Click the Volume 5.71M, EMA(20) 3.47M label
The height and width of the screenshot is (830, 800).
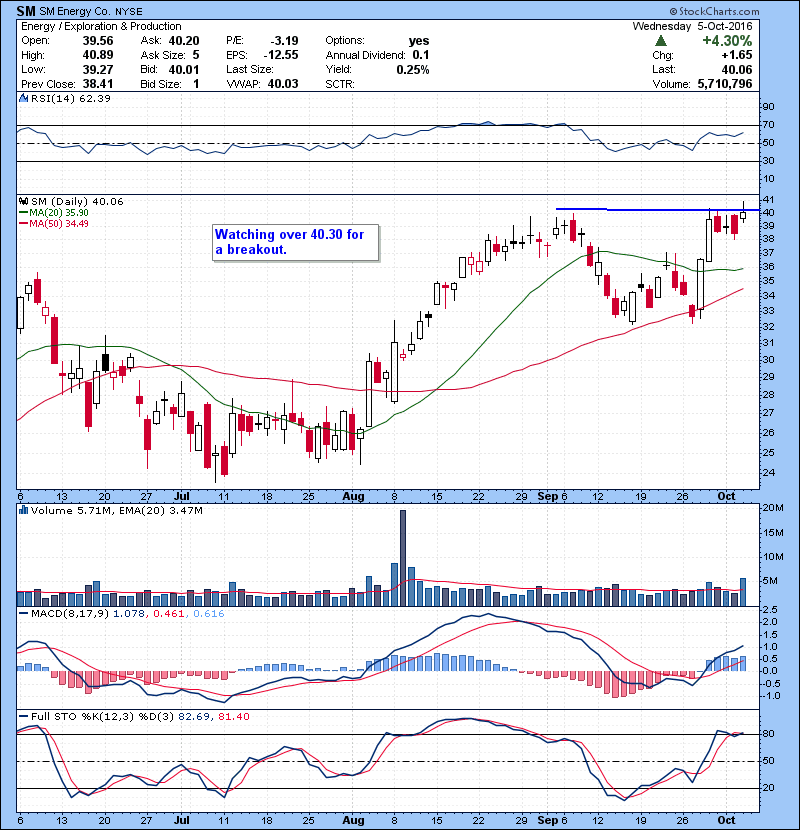pos(116,510)
